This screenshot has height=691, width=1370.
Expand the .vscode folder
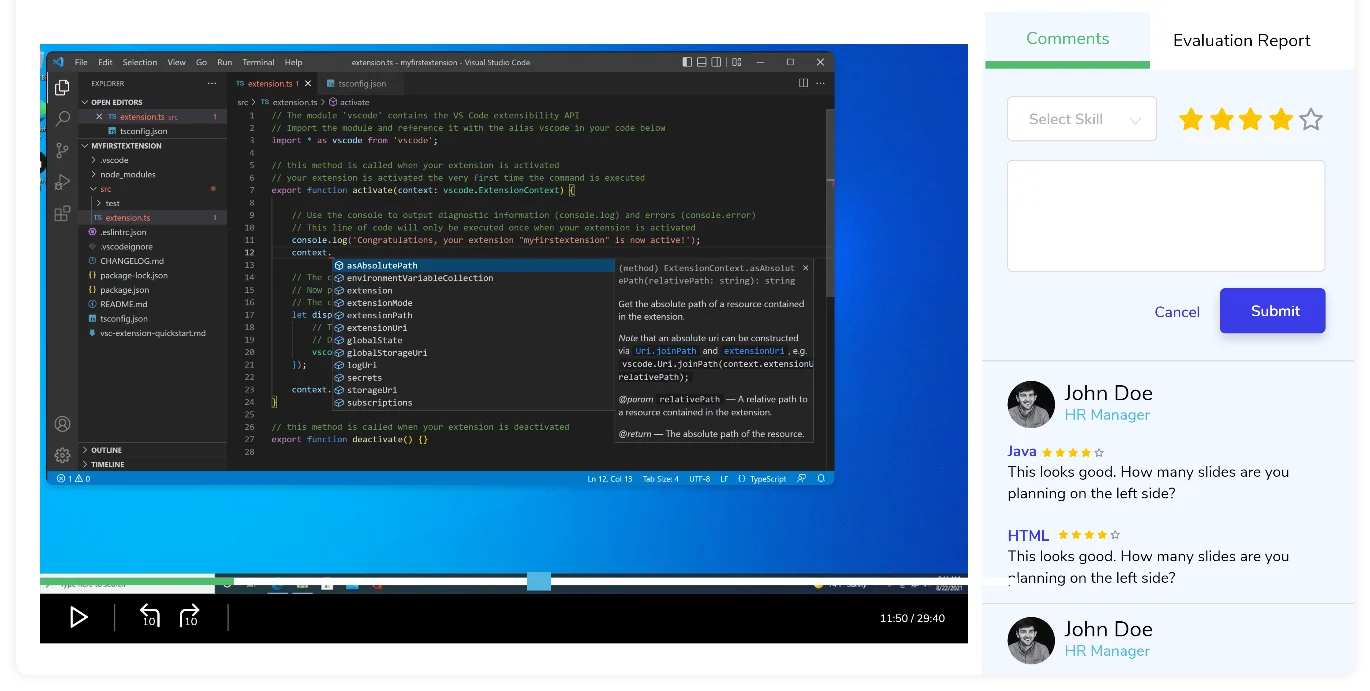(114, 160)
